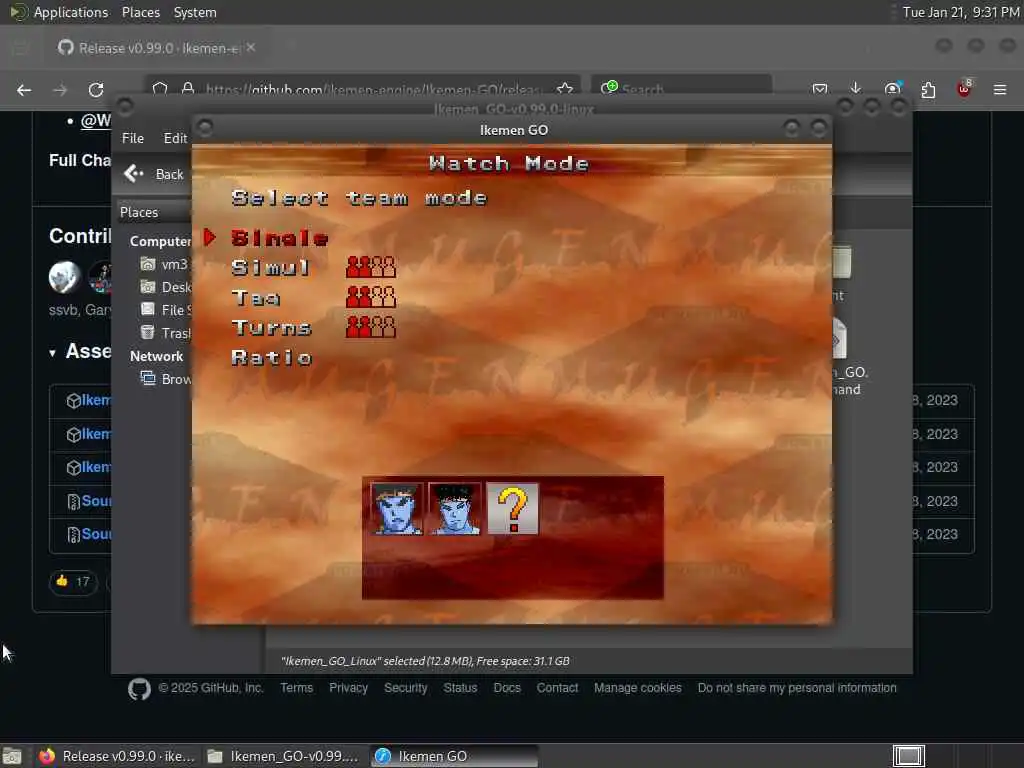The image size is (1024, 768).
Task: Open the Contact footer link
Action: (x=557, y=688)
